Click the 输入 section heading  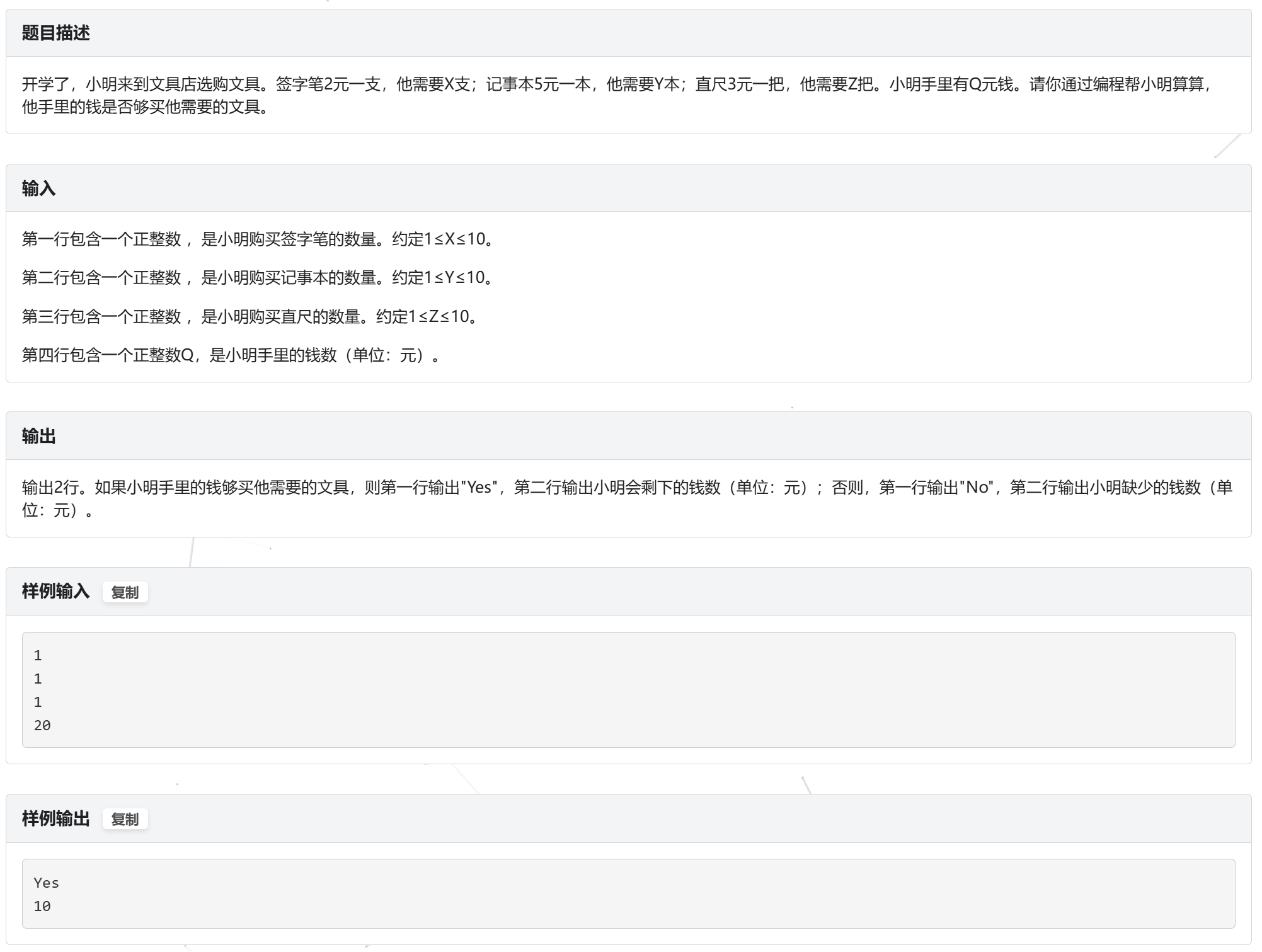pos(38,188)
